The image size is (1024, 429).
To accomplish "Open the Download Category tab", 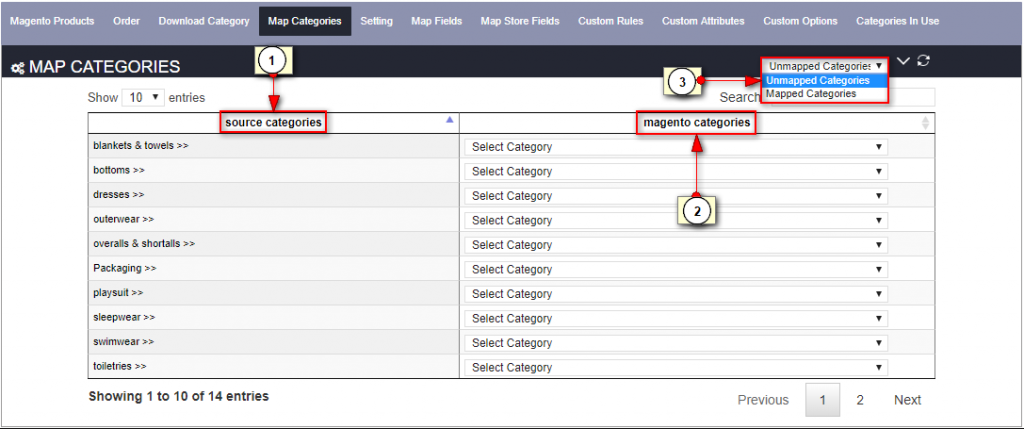I will 204,21.
